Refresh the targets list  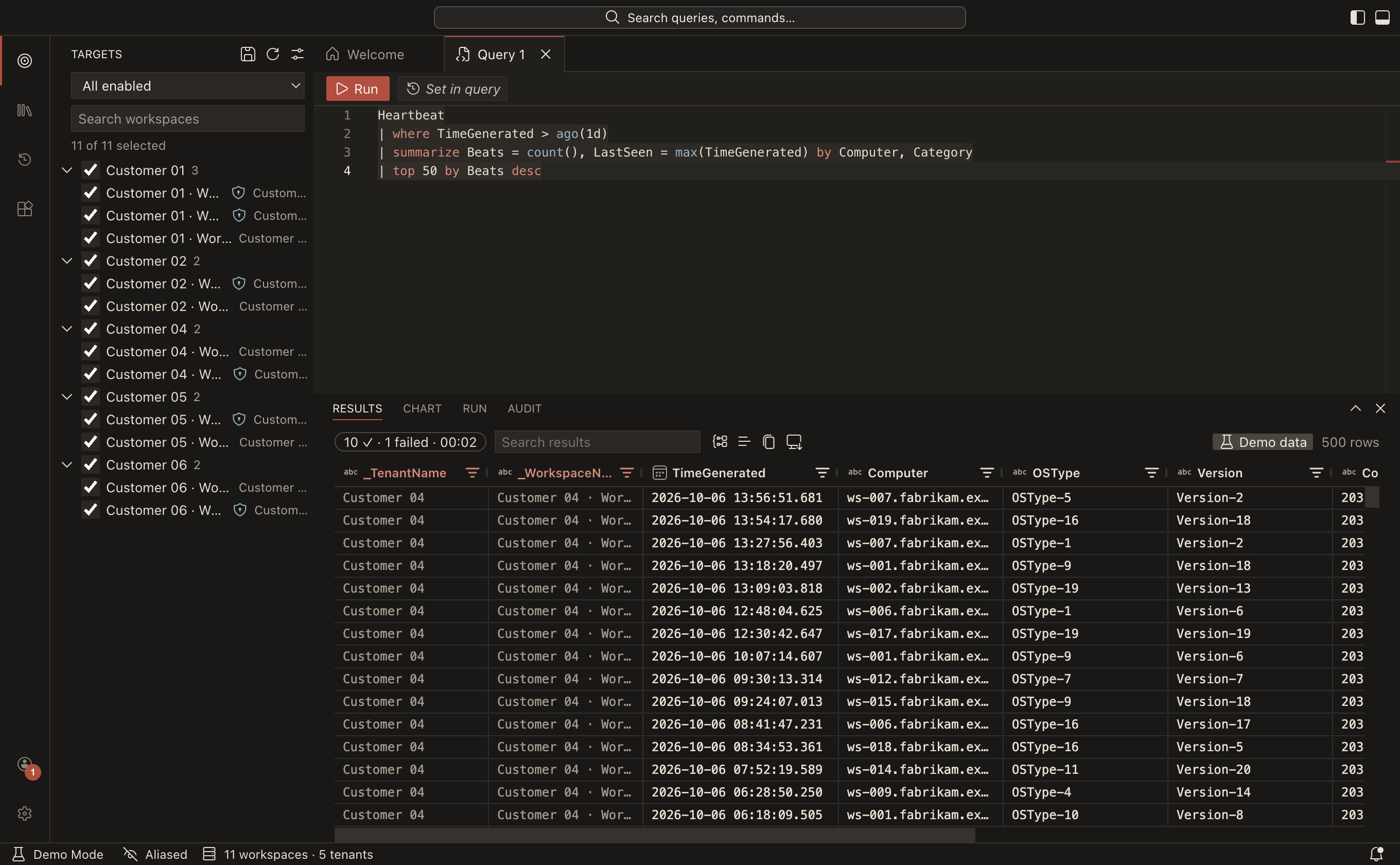[273, 55]
